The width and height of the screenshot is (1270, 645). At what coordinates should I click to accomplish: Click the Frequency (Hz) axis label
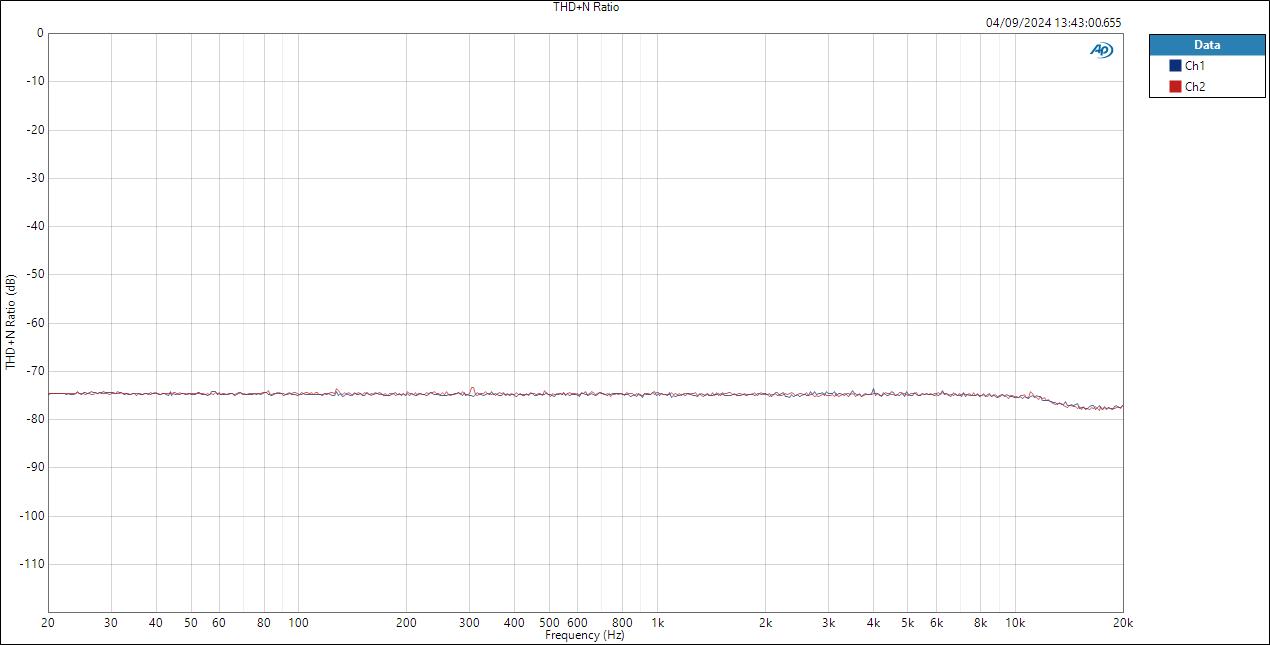pyautogui.click(x=585, y=634)
